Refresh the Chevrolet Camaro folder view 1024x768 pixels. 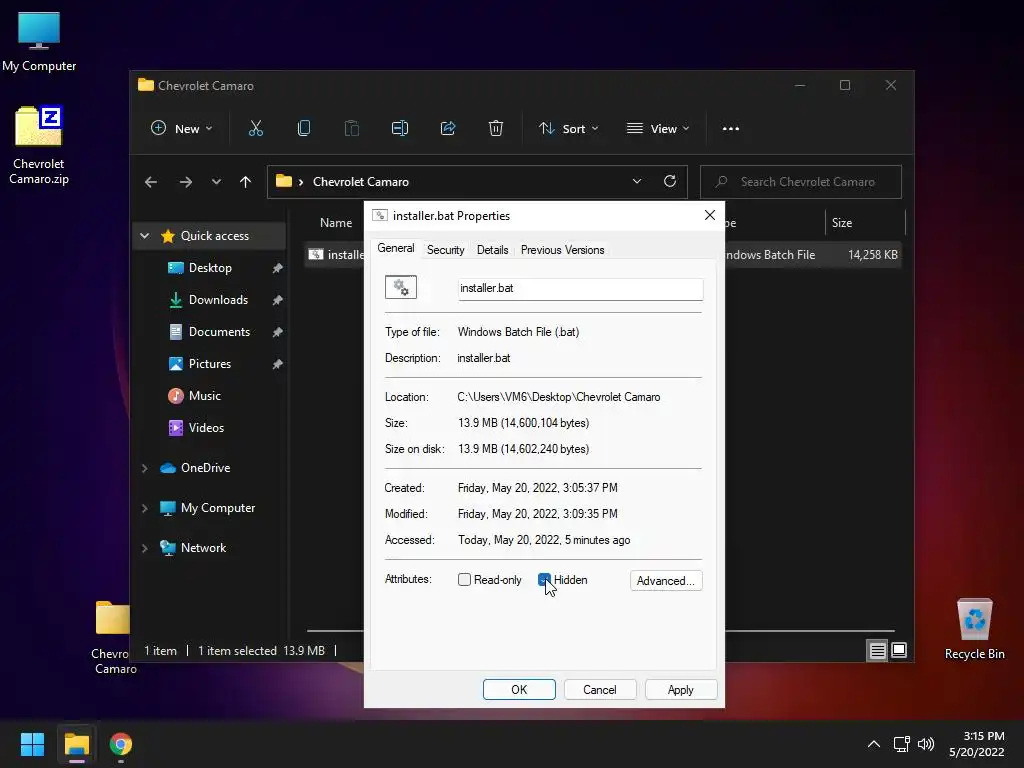click(670, 182)
